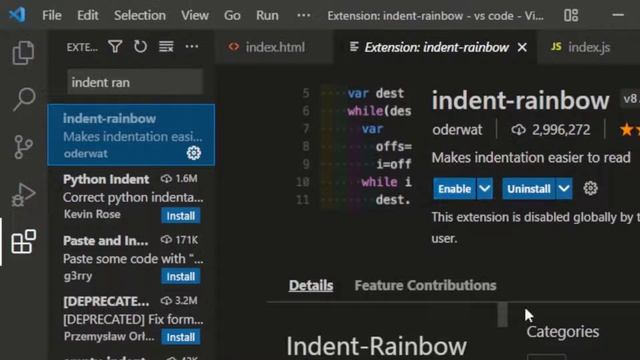Open the Explorer view in activity bar
Screen dimensions: 640x360
click(23, 53)
